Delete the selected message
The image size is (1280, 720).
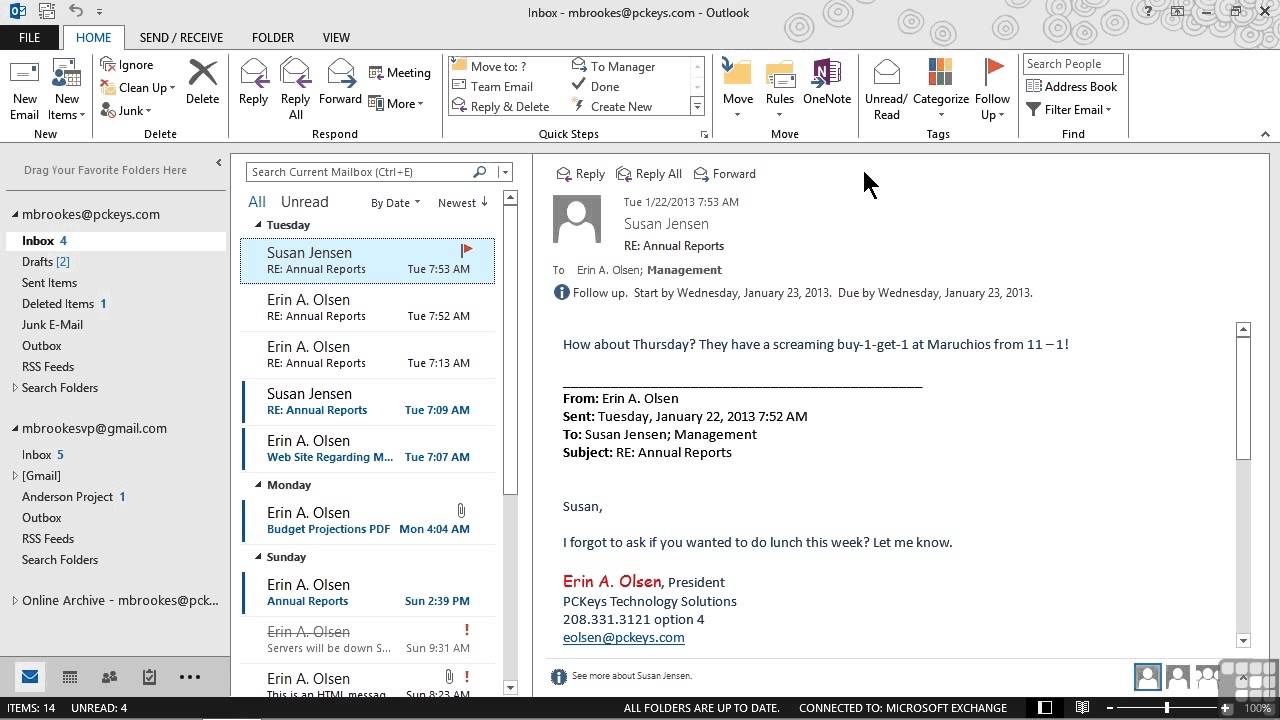202,82
